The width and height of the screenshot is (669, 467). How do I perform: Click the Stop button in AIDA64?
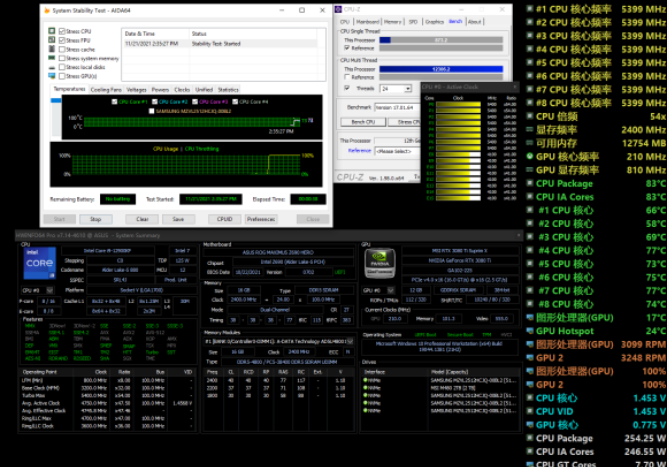pyautogui.click(x=96, y=219)
